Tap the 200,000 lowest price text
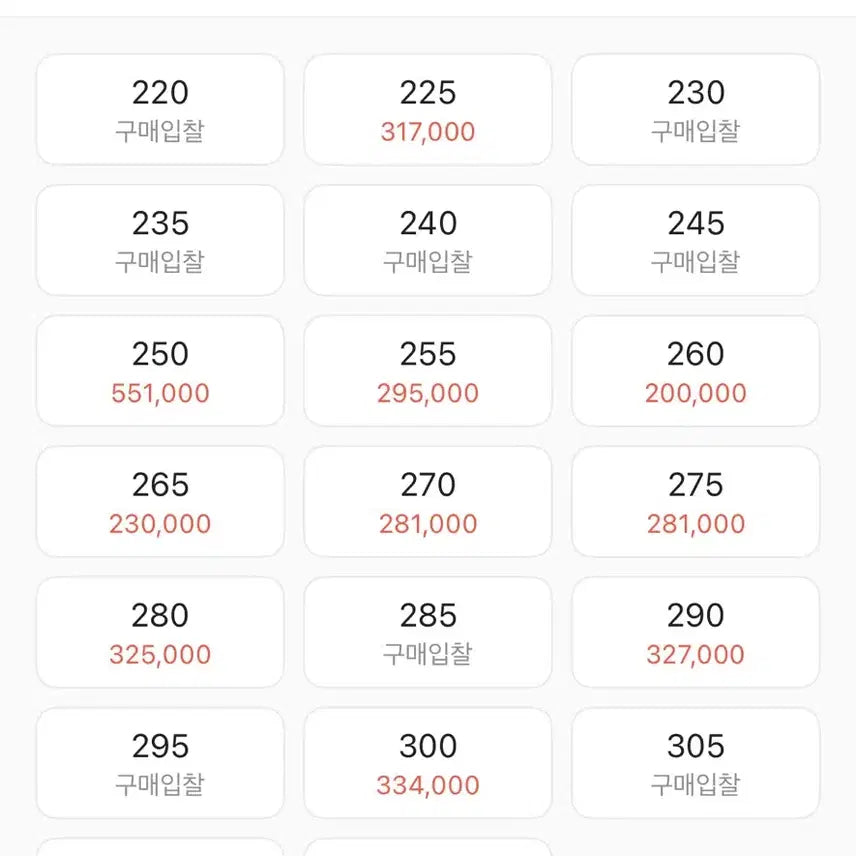The width and height of the screenshot is (856, 856). [x=696, y=393]
